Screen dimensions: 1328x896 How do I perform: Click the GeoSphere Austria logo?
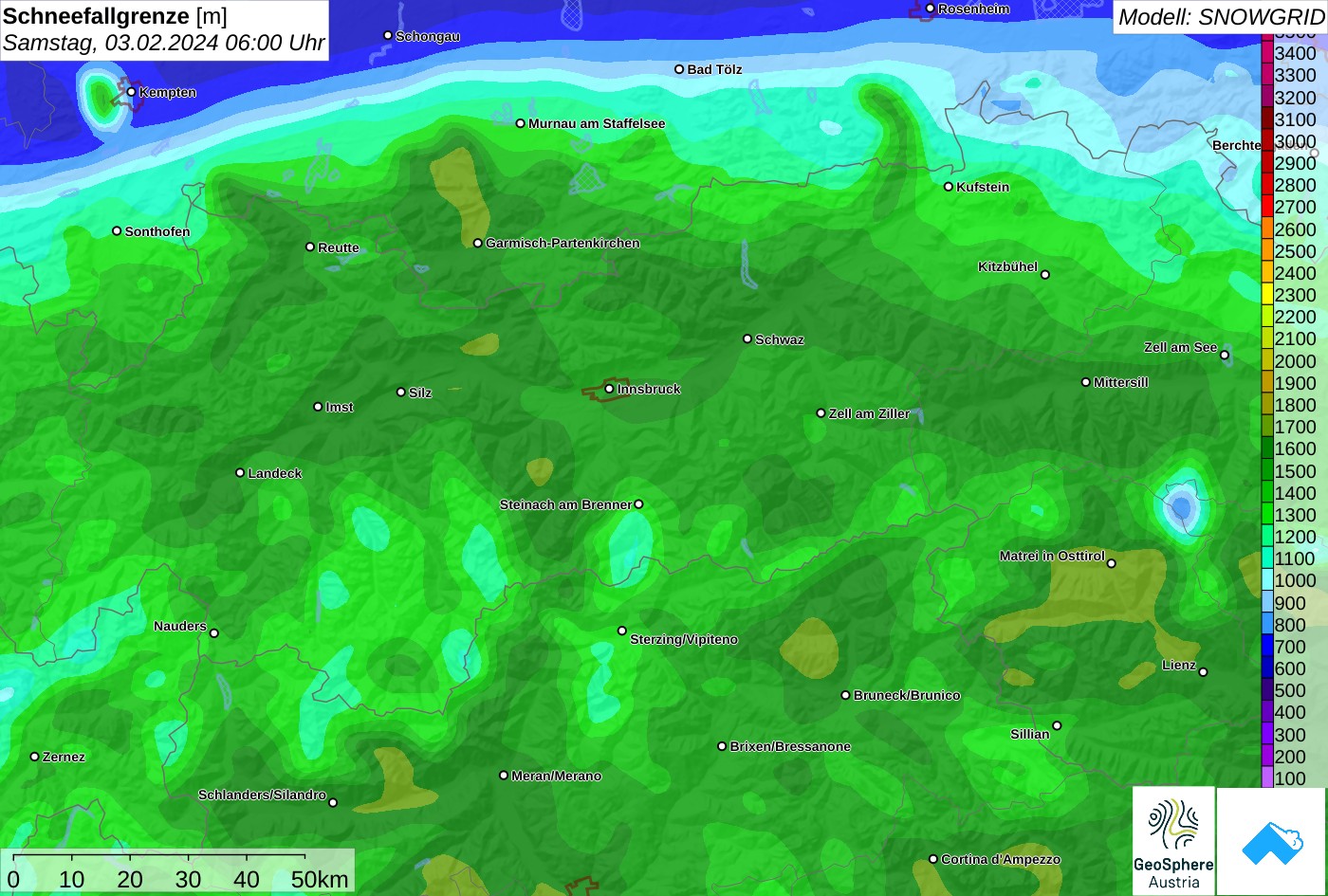pos(1173,841)
